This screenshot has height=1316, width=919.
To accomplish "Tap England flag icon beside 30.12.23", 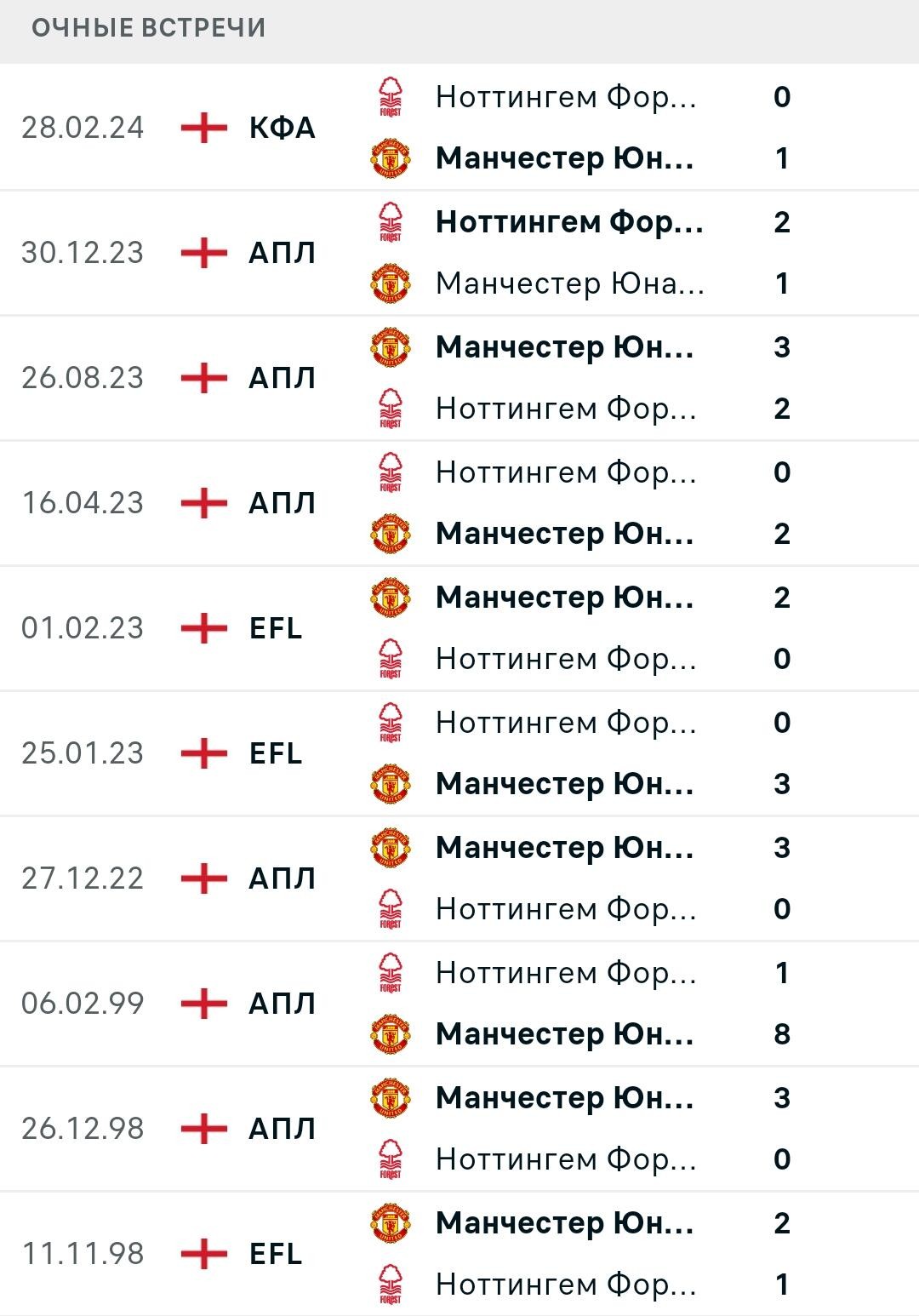I will point(204,253).
